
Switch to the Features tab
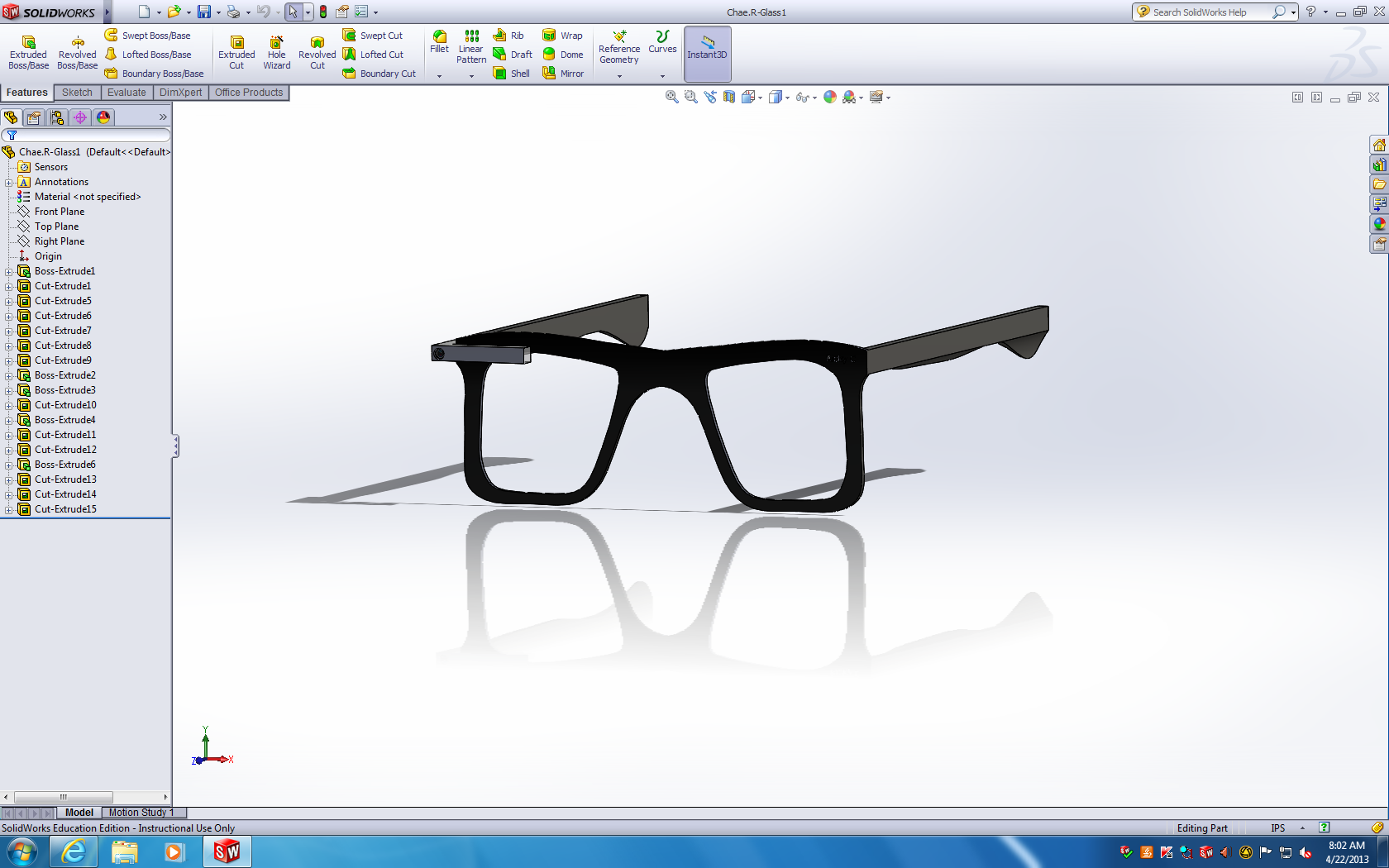[x=27, y=93]
